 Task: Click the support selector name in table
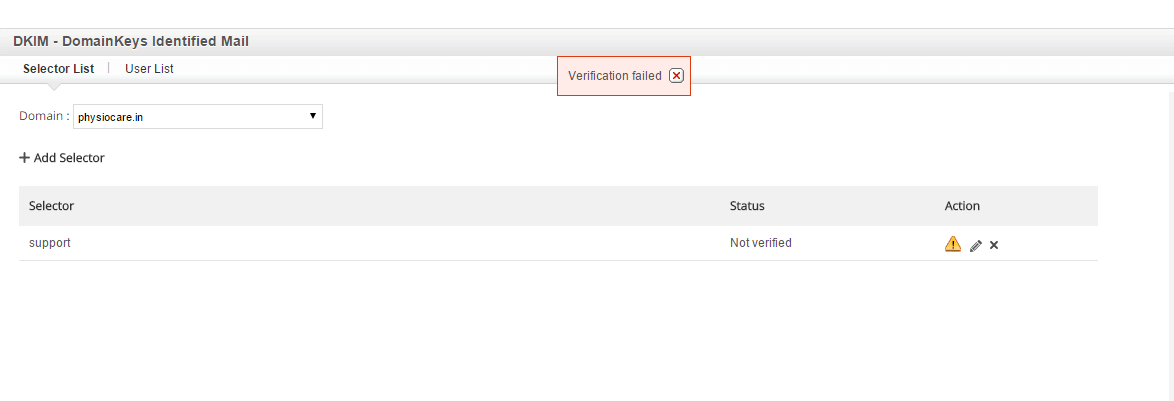pos(49,243)
